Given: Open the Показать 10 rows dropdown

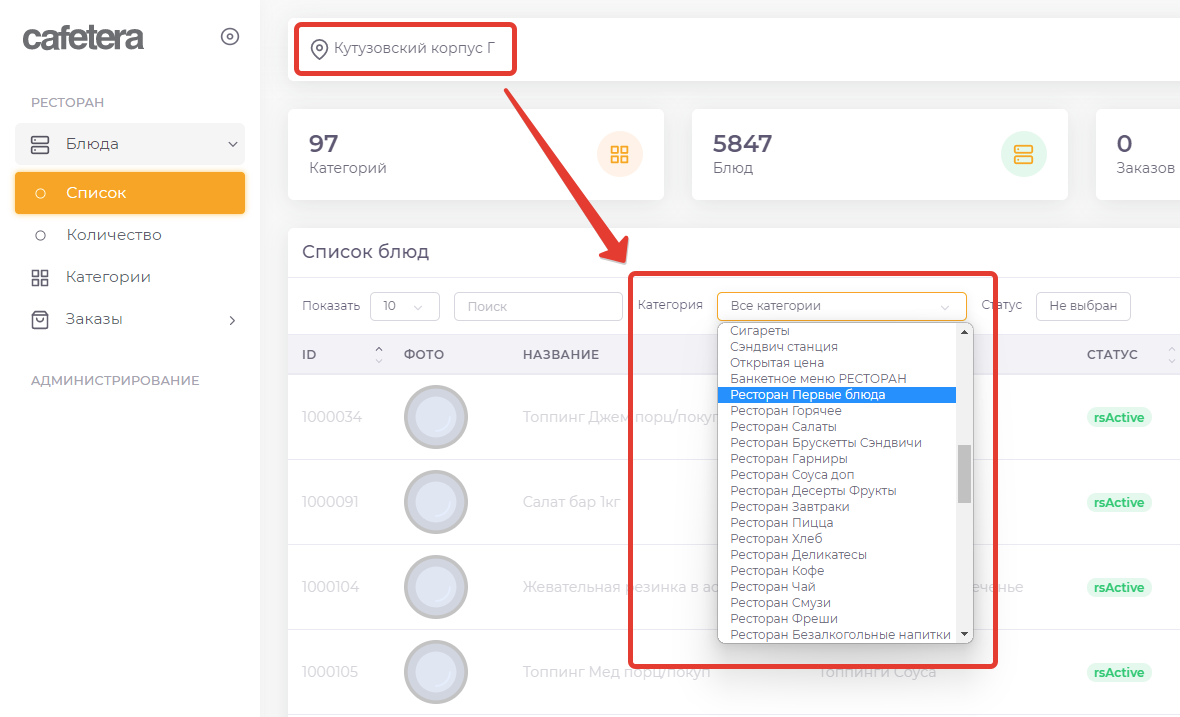Looking at the screenshot, I should pyautogui.click(x=404, y=306).
